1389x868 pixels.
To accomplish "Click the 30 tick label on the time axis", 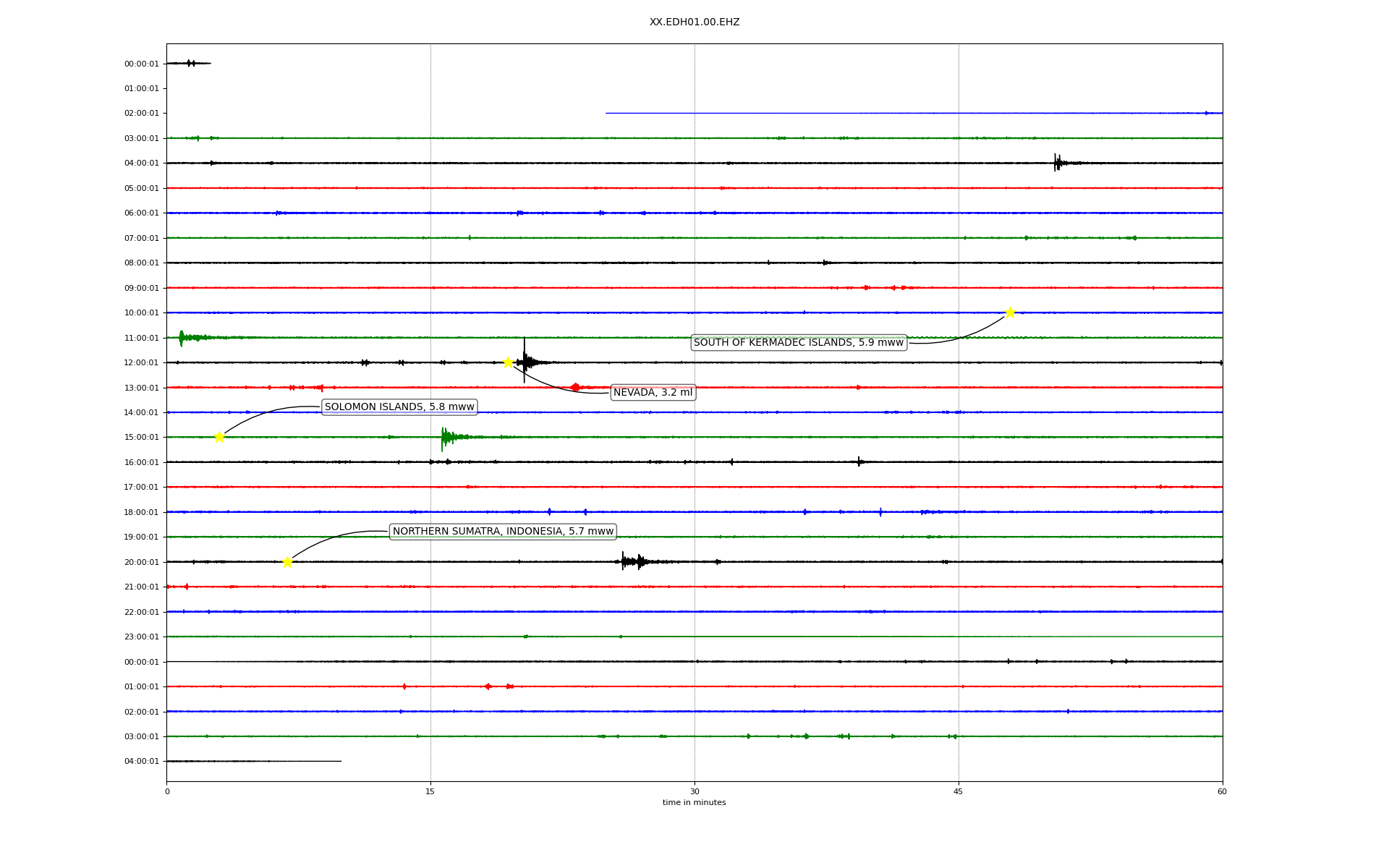I will point(694,791).
